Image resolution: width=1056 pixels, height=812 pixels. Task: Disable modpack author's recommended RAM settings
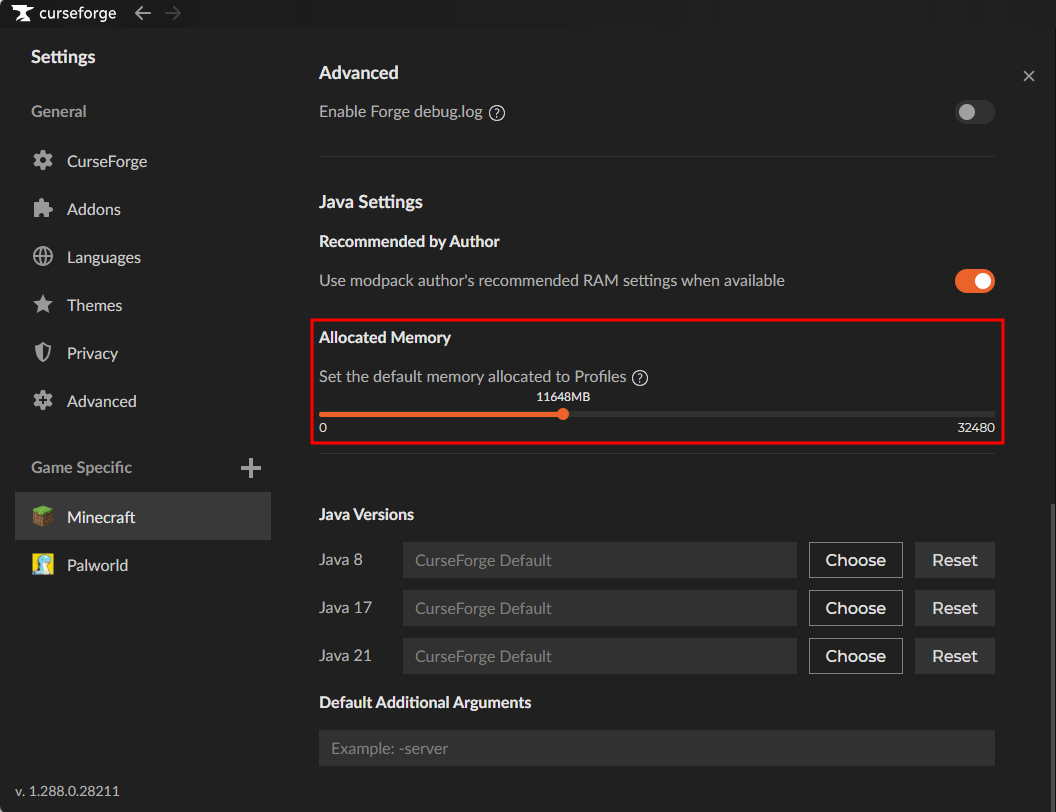(x=975, y=281)
